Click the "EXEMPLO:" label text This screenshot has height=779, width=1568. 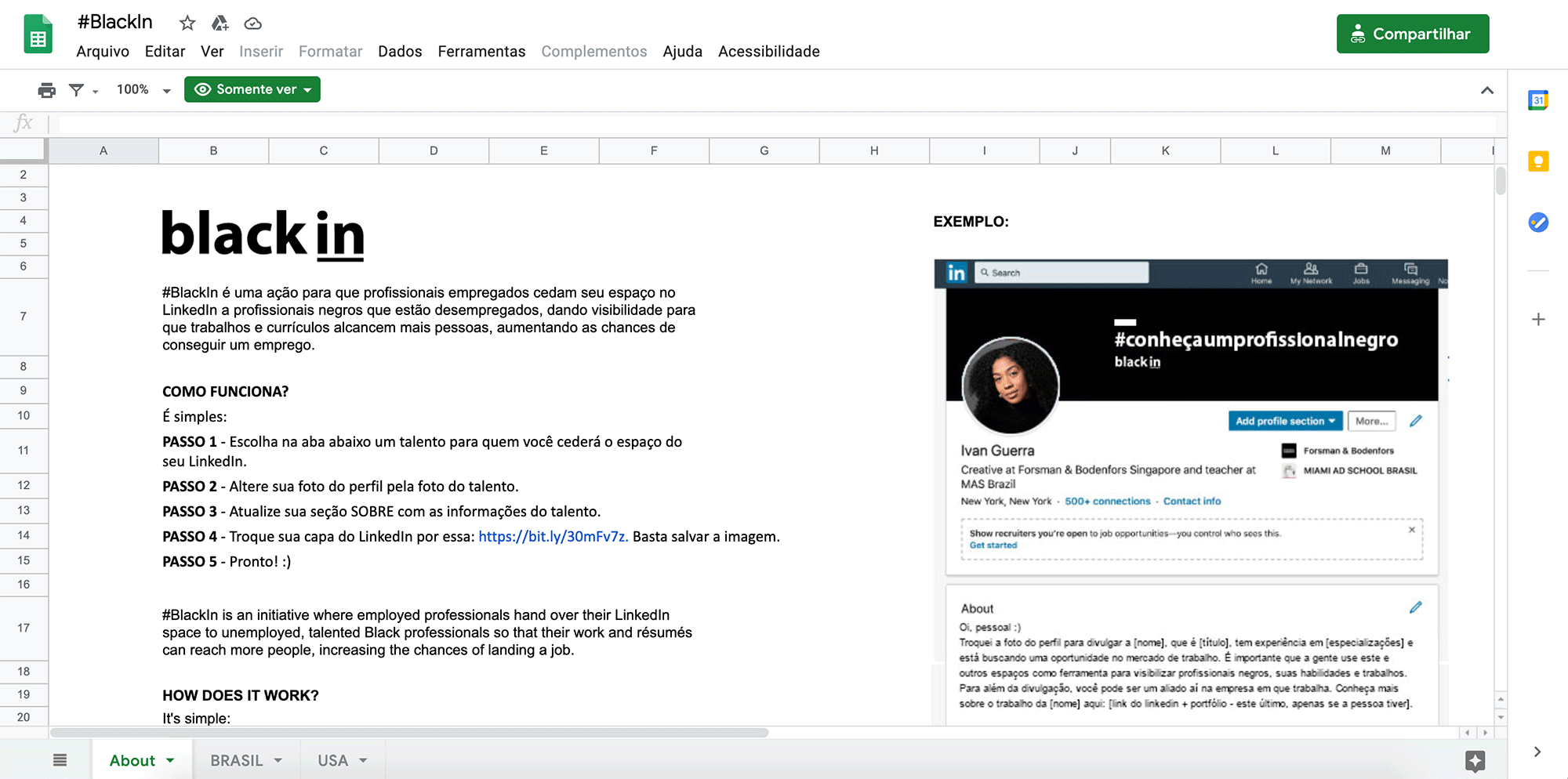click(x=971, y=222)
